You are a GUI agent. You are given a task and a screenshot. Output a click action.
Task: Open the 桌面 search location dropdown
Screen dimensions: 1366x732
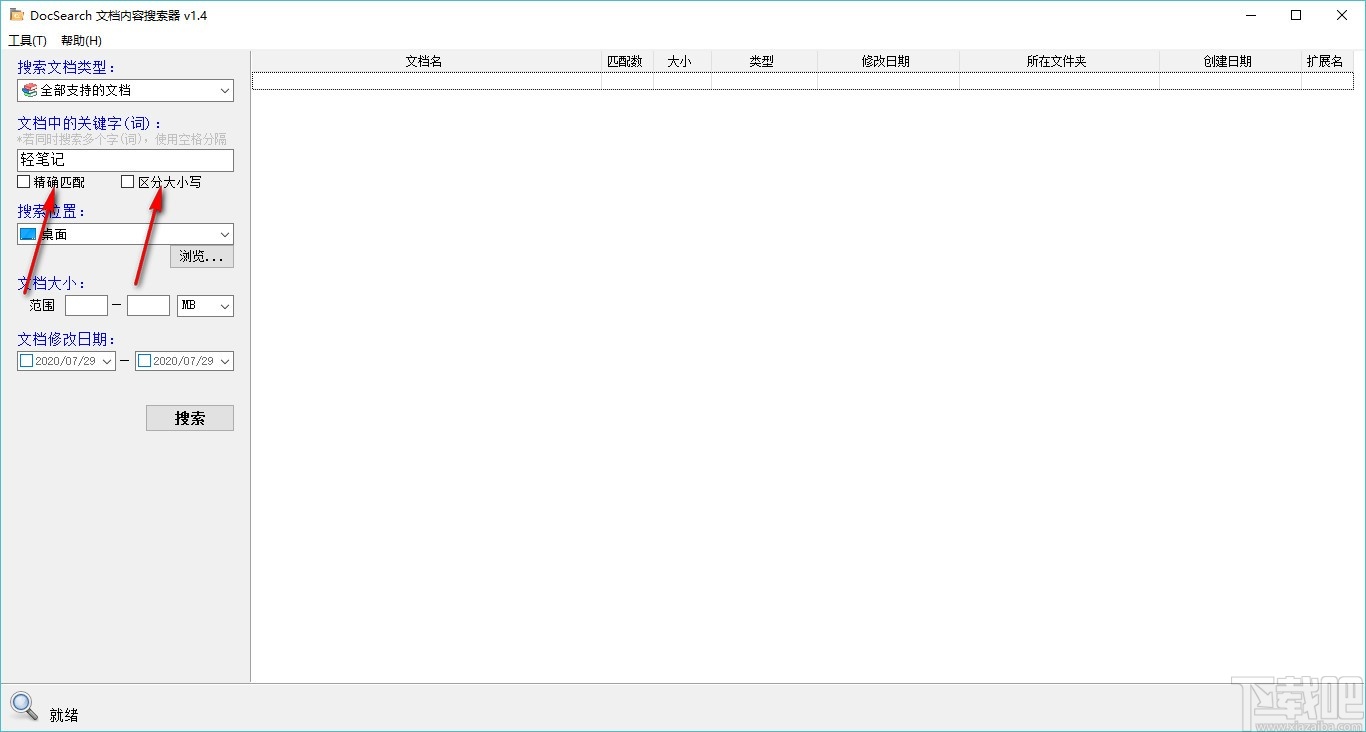[x=224, y=234]
